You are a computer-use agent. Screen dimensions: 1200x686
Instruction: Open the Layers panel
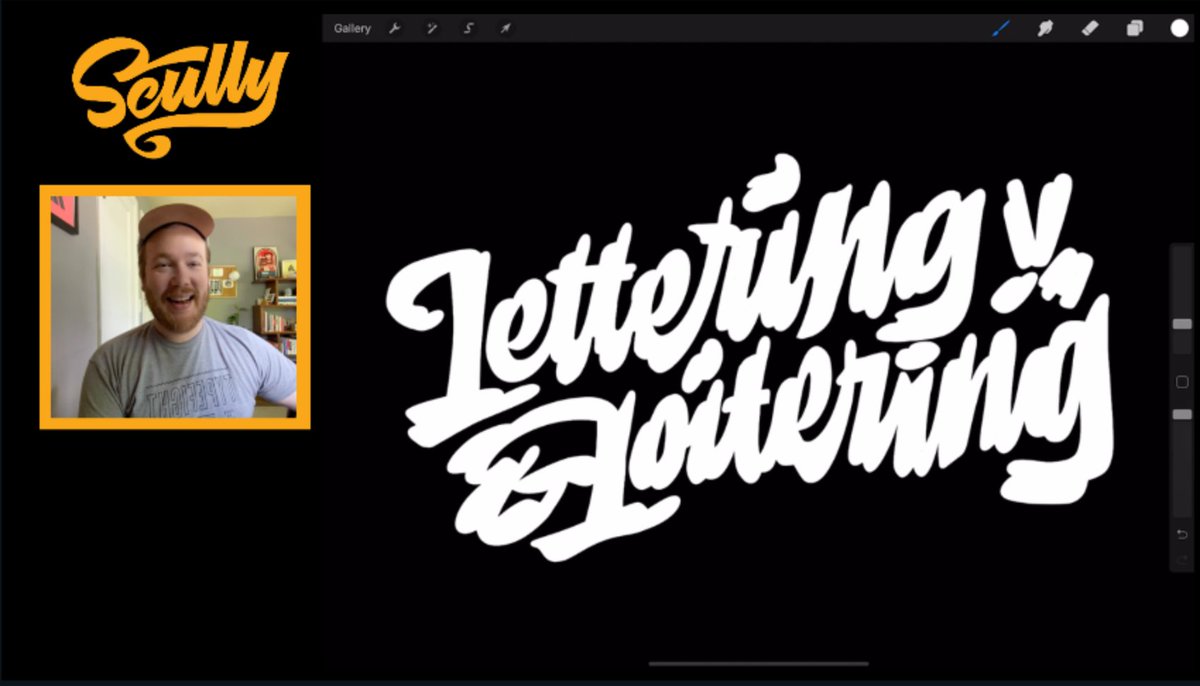tap(1134, 28)
